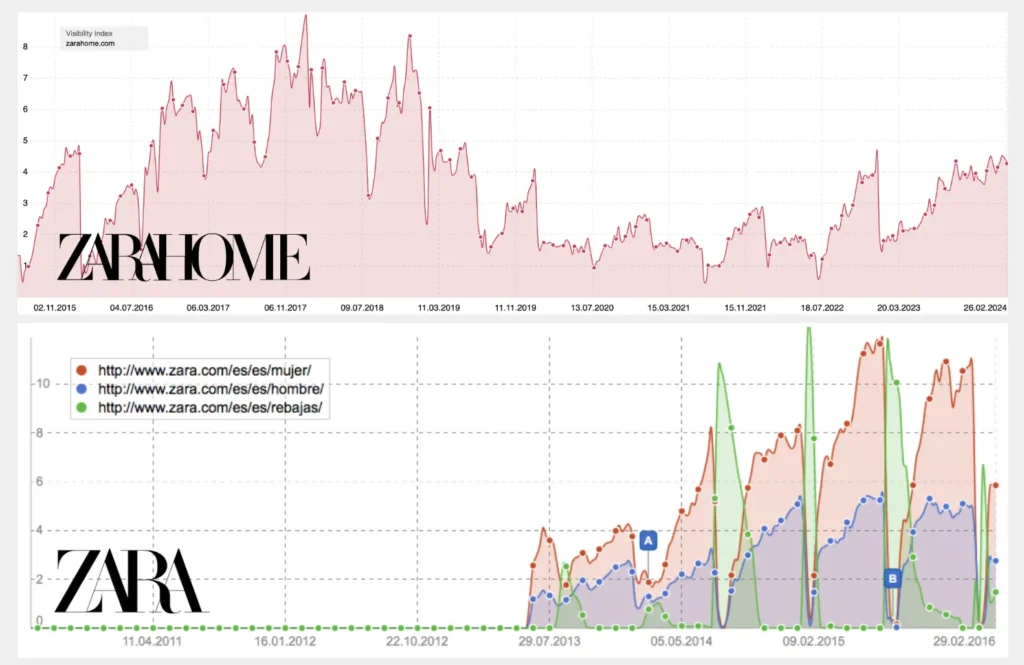This screenshot has height=665, width=1024.
Task: Click the 11.11.2019 date label
Action: coord(515,308)
